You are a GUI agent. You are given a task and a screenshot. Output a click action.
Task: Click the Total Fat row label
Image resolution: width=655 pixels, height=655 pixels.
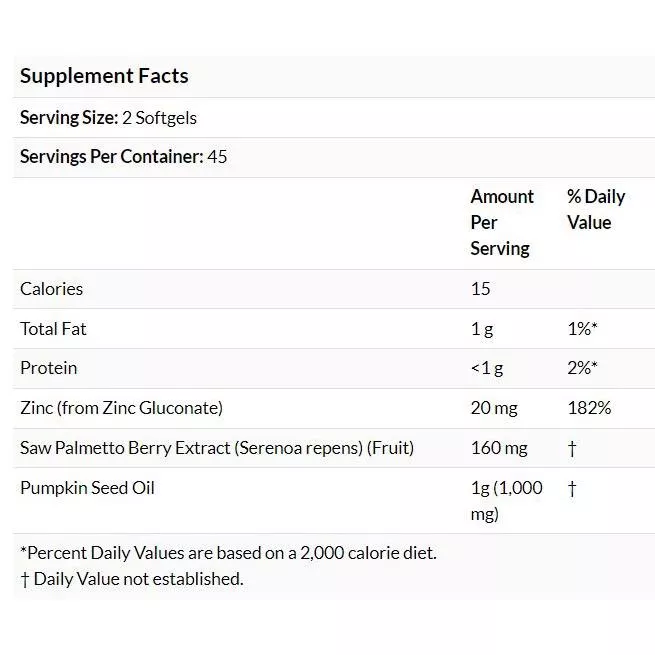click(x=54, y=329)
